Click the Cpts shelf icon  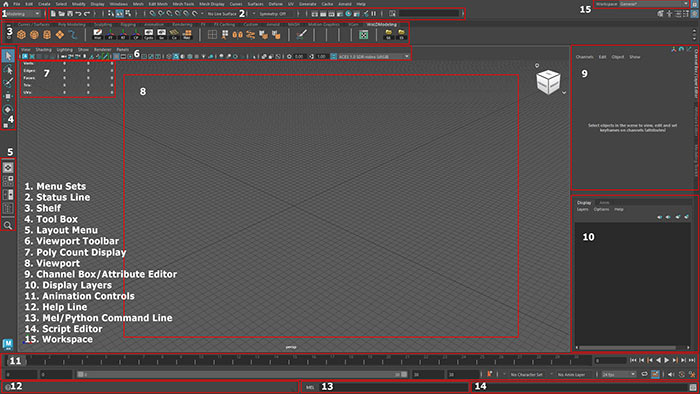pyautogui.click(x=149, y=34)
